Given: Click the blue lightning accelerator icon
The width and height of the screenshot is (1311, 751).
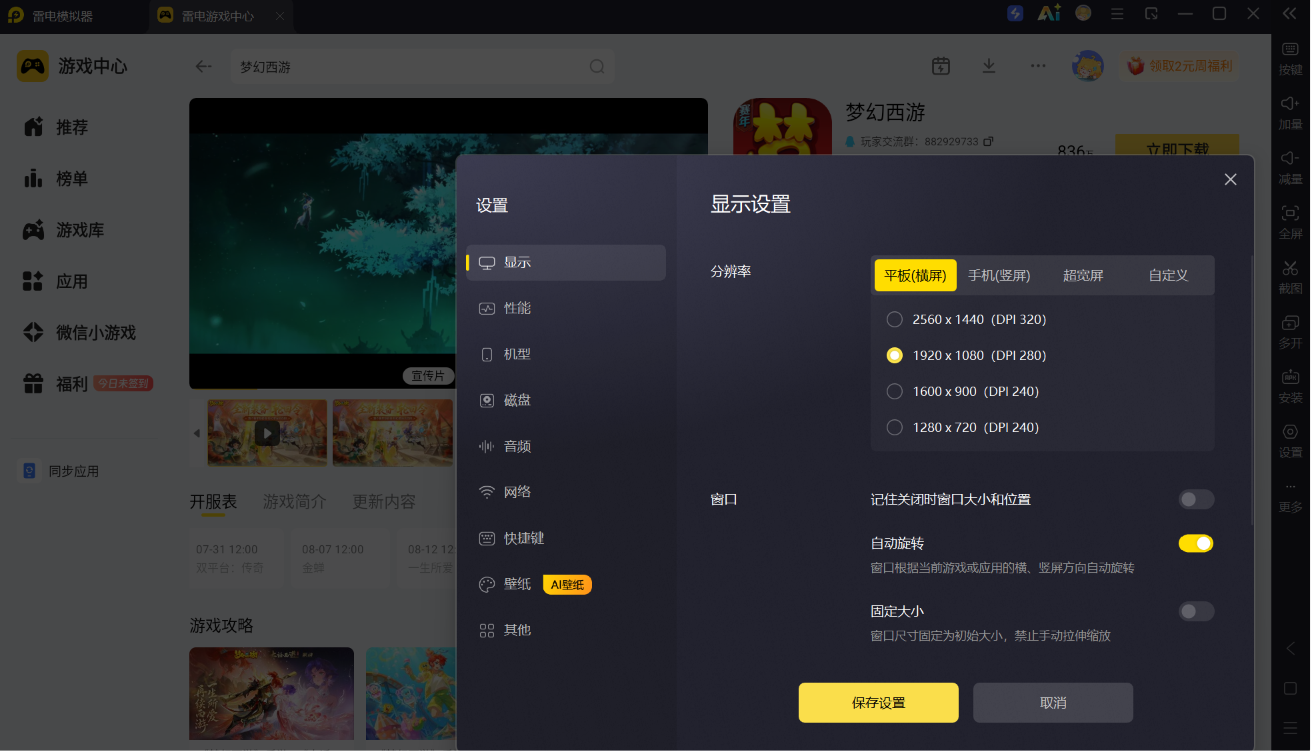Looking at the screenshot, I should tap(1015, 14).
